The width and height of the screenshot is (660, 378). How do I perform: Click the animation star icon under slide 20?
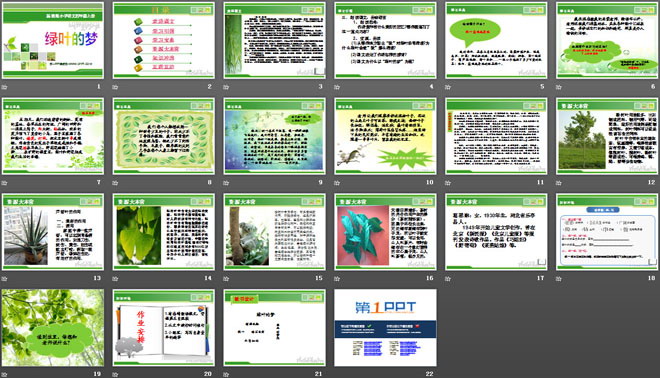click(x=115, y=374)
